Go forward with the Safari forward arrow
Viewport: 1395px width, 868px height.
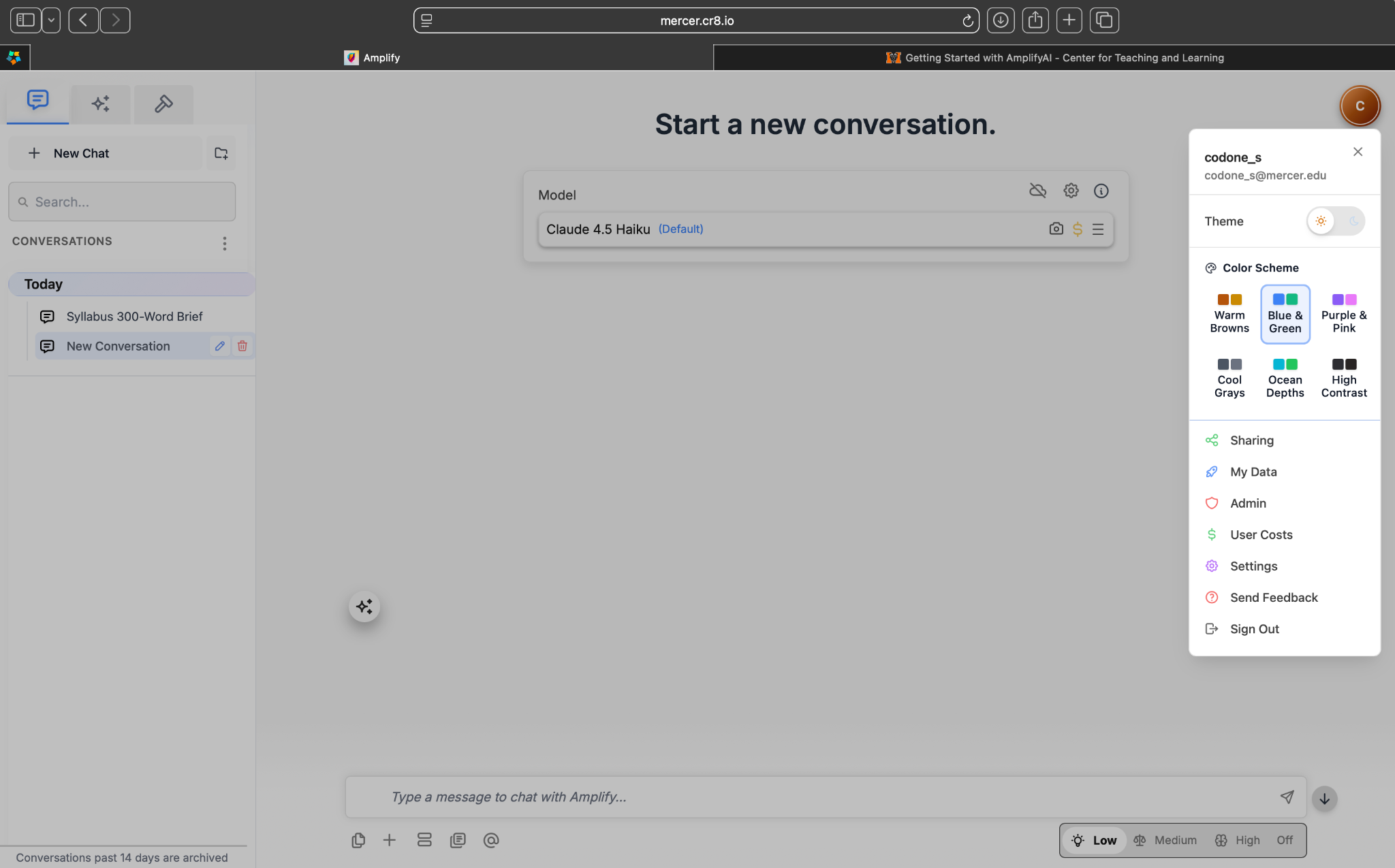[115, 20]
